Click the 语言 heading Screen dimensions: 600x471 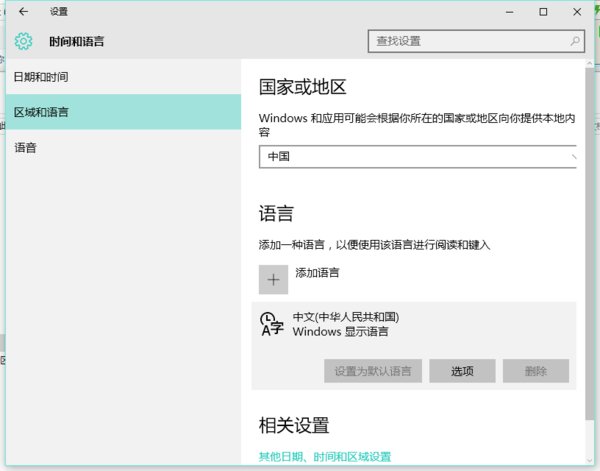click(276, 213)
